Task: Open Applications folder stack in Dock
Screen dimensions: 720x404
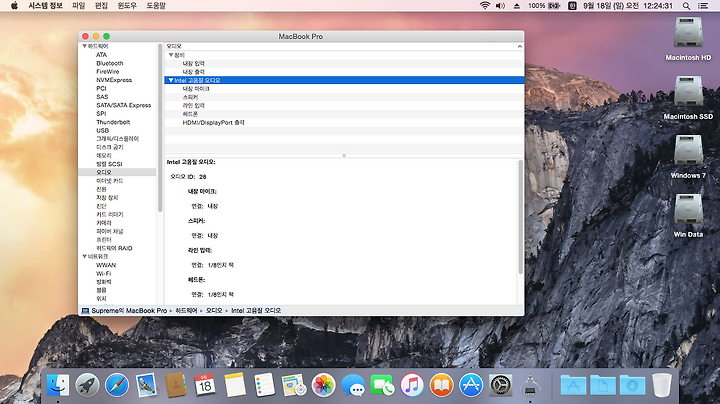Action: (573, 385)
